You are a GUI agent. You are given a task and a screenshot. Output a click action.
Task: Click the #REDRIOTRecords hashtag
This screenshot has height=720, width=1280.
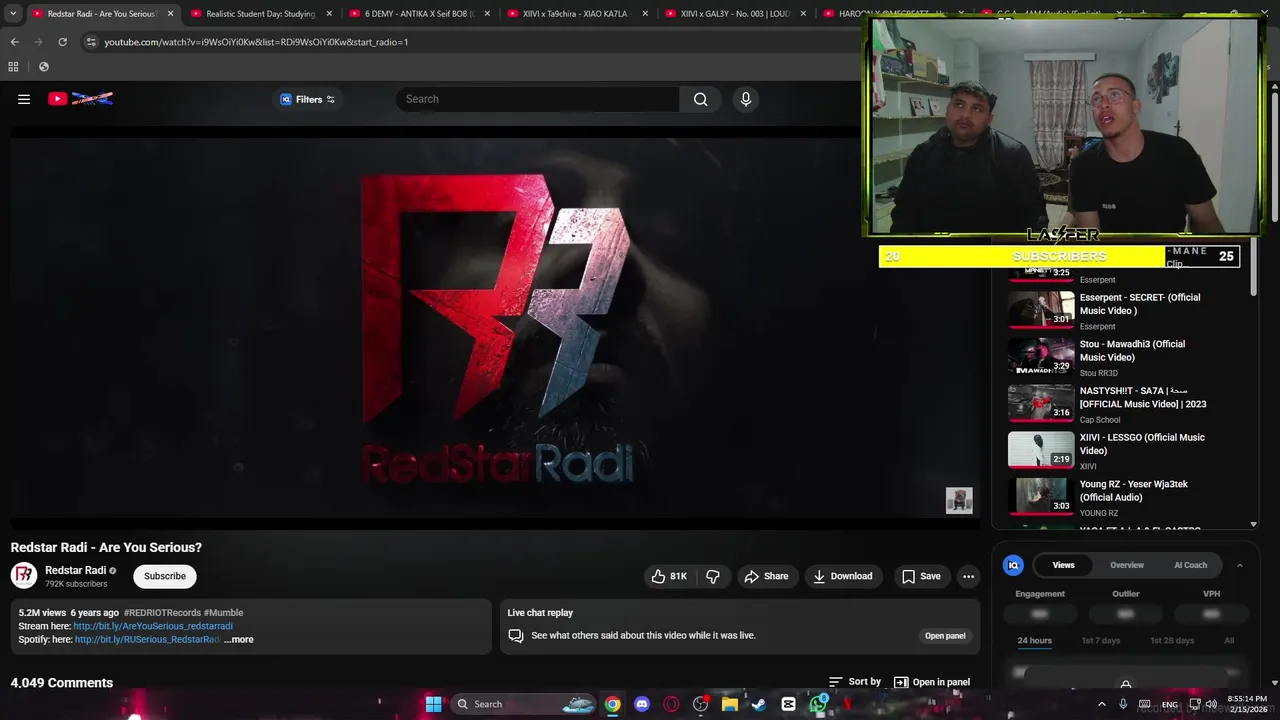click(x=162, y=613)
